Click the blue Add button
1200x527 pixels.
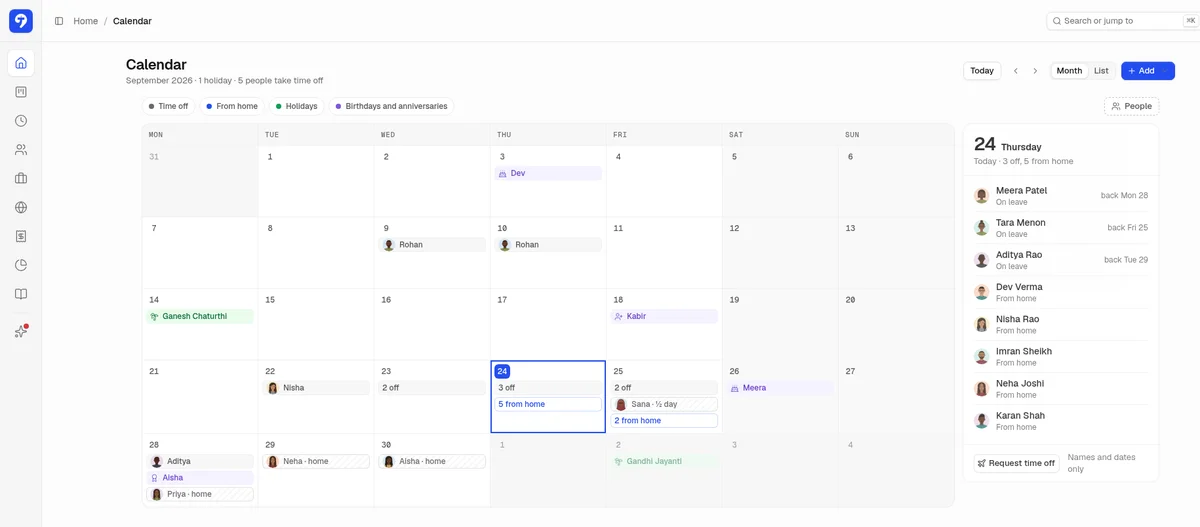coord(1147,71)
